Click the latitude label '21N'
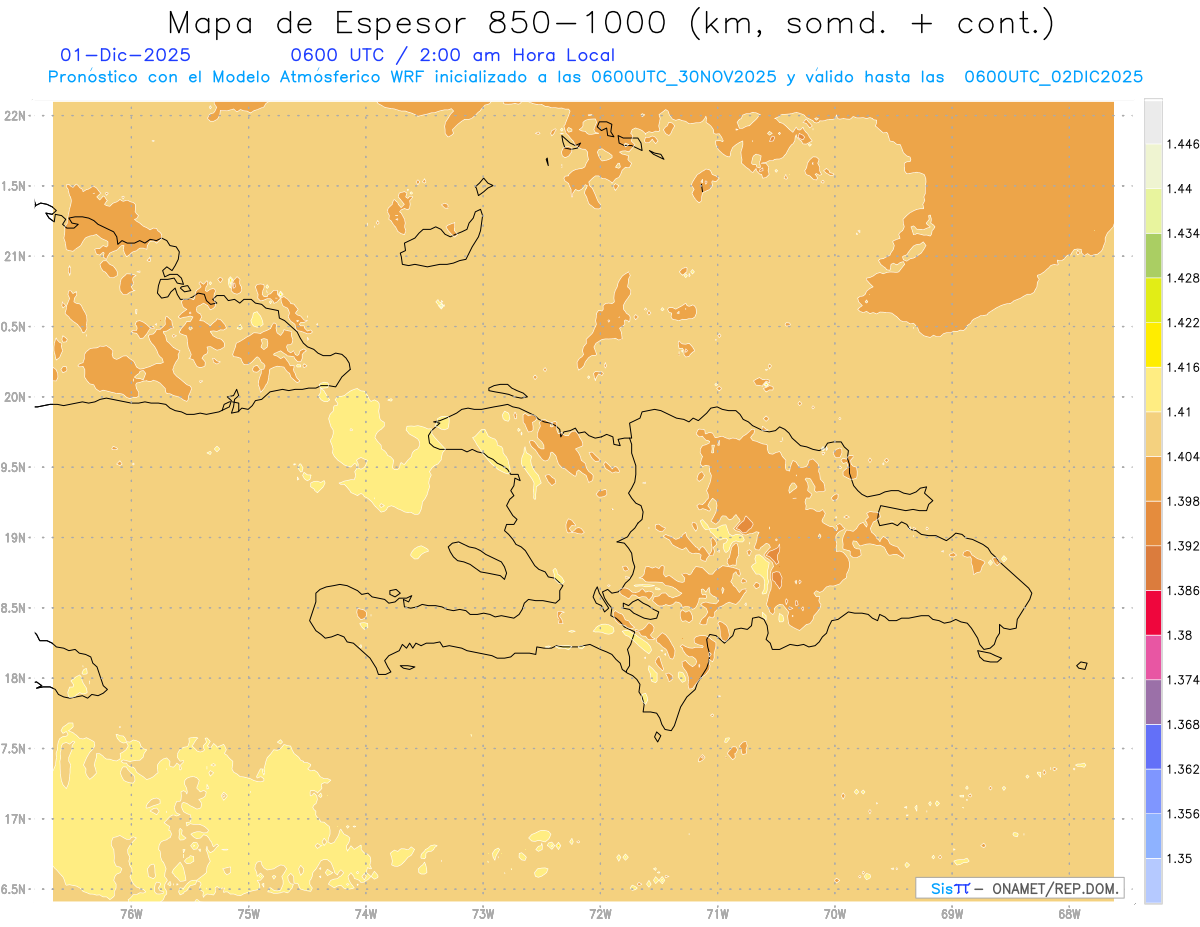The height and width of the screenshot is (927, 1200). (15, 256)
